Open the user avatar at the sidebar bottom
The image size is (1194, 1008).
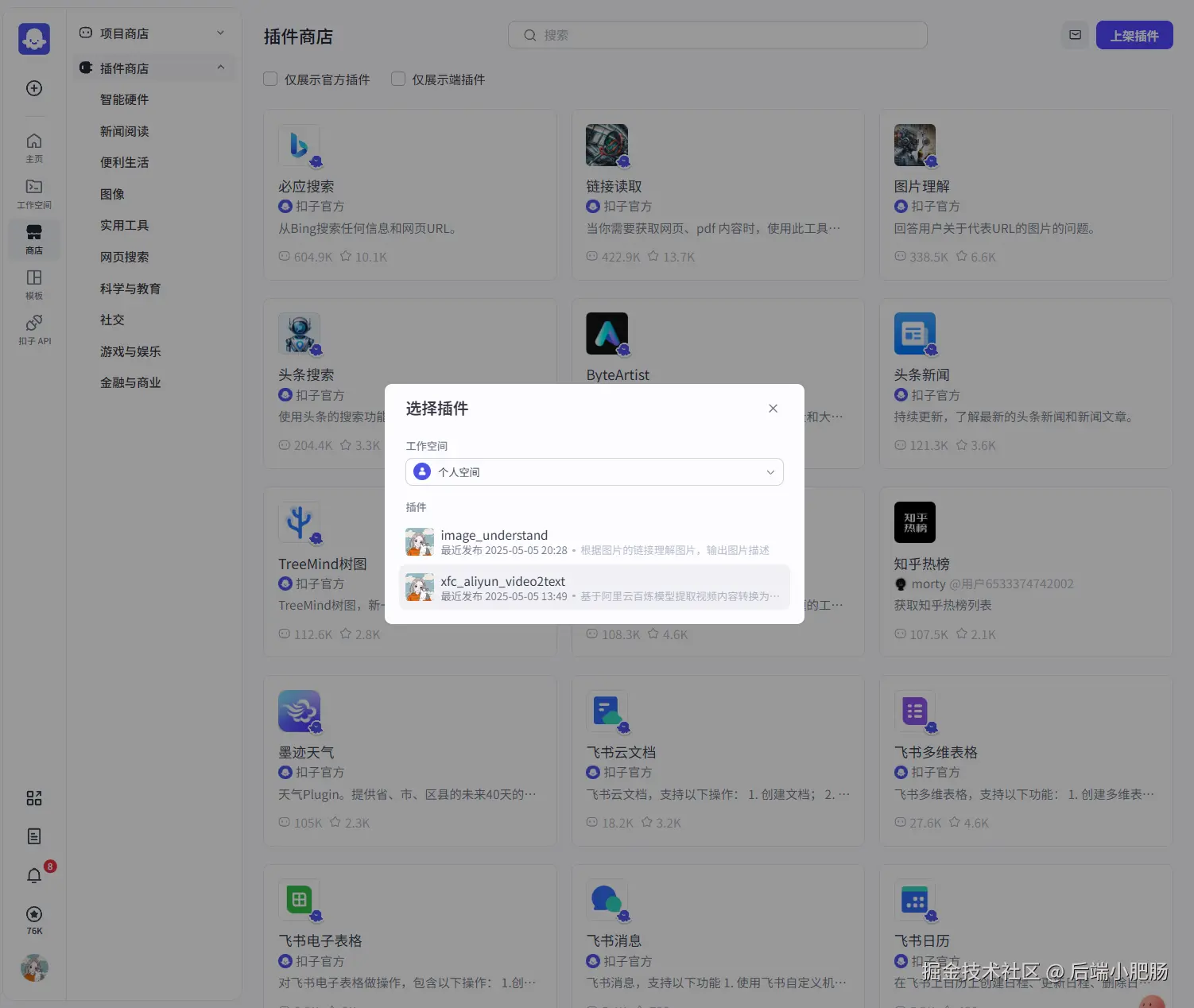pyautogui.click(x=34, y=968)
